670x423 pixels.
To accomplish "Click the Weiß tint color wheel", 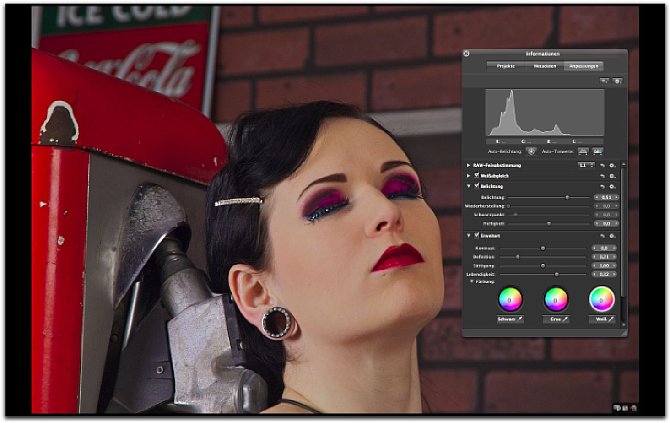I will pyautogui.click(x=602, y=300).
